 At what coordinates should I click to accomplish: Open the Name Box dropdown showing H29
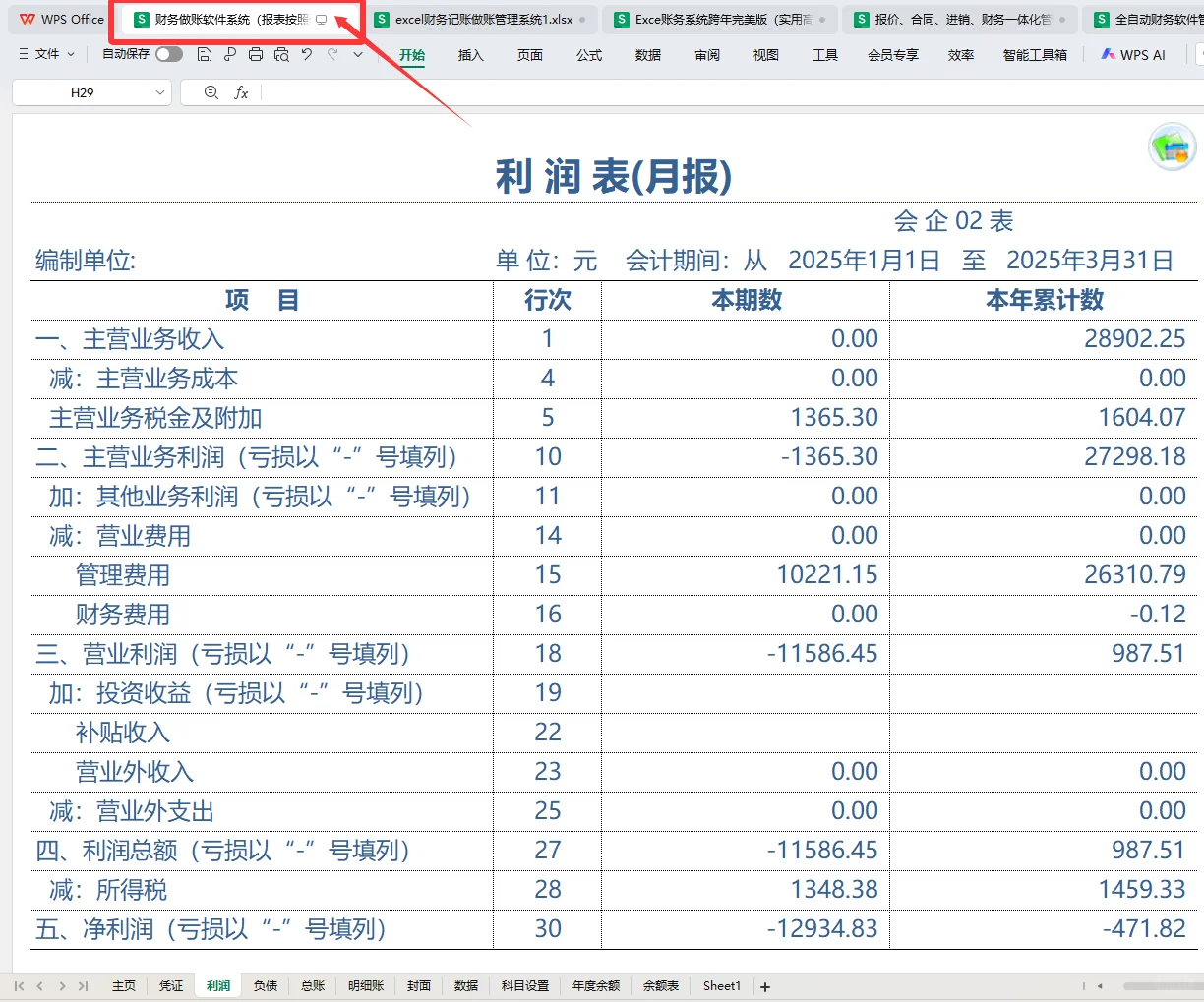point(160,92)
